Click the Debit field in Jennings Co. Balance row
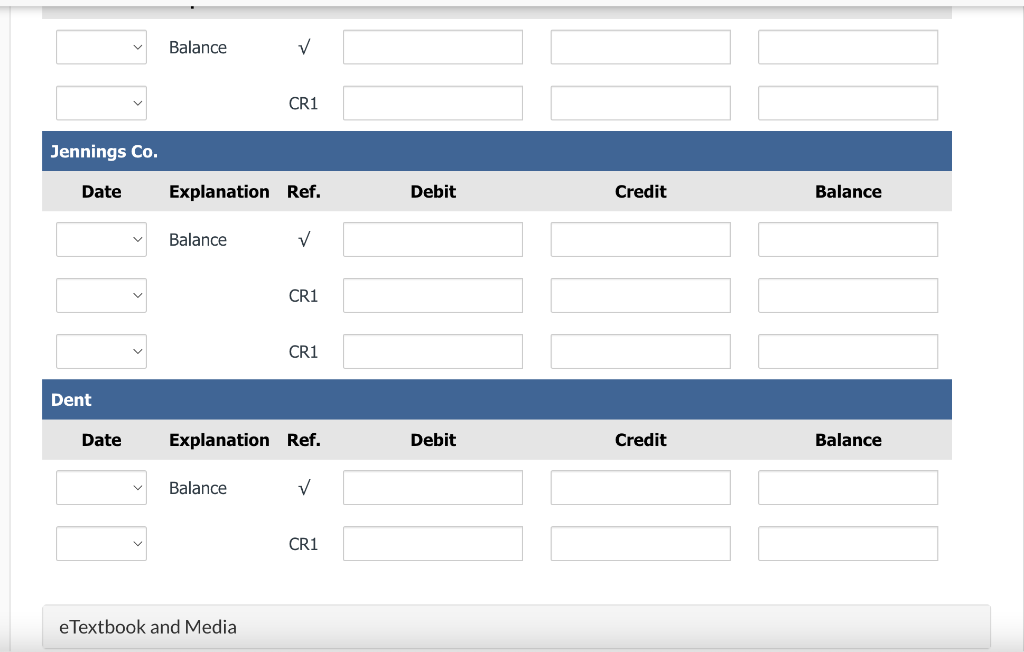This screenshot has width=1024, height=652. point(432,239)
